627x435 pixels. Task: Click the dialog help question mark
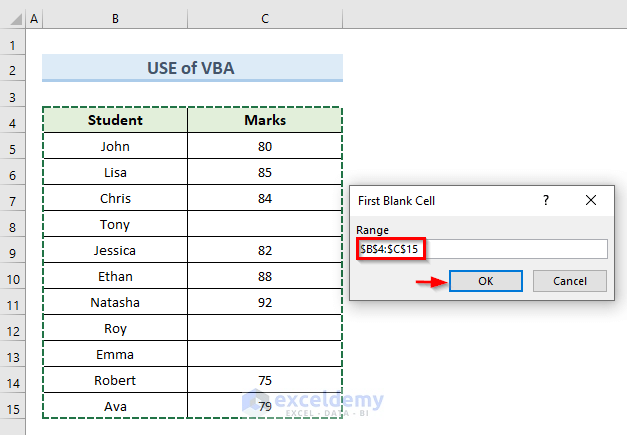point(546,200)
